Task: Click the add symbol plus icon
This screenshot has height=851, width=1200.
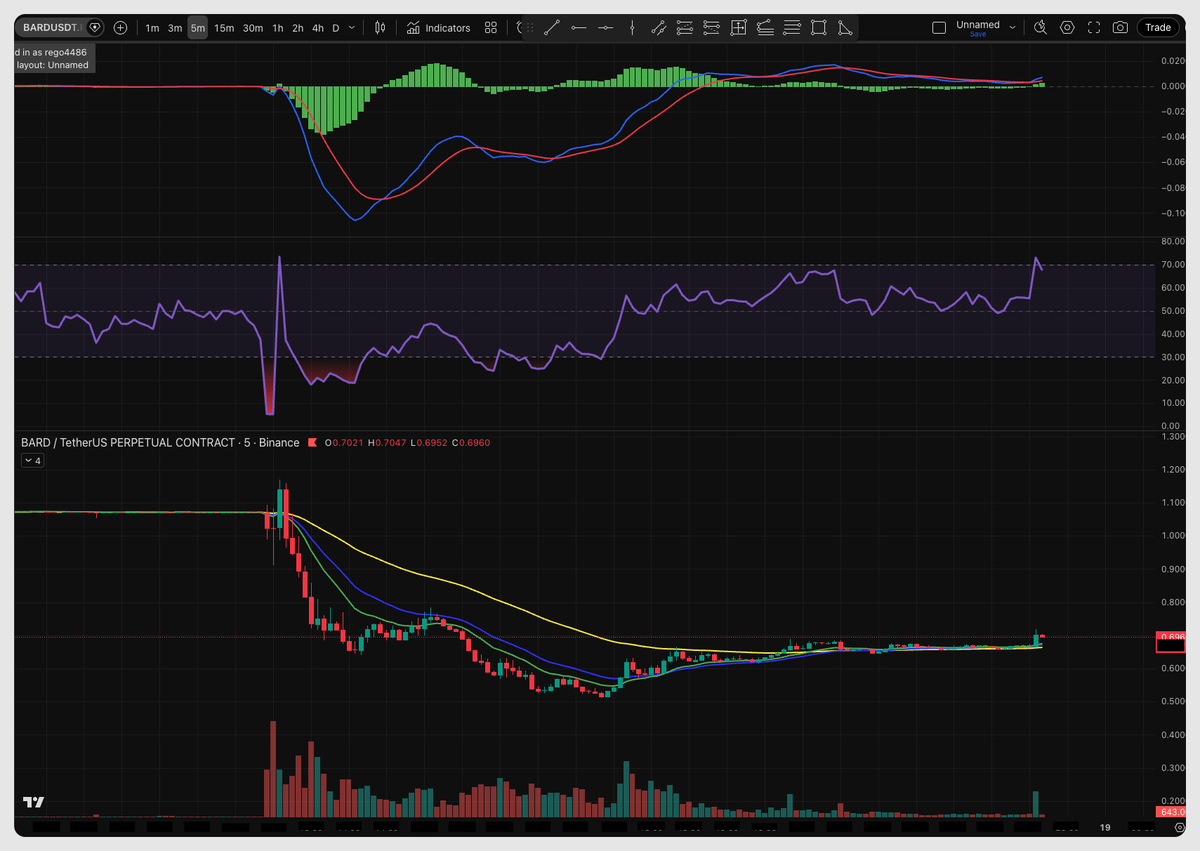Action: click(121, 28)
